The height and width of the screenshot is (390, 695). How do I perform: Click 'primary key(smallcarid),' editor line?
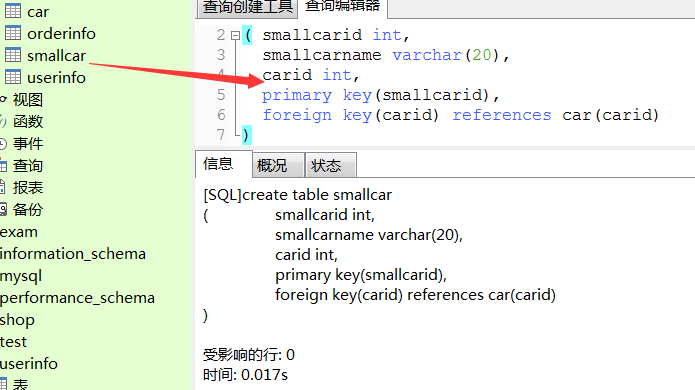[380, 95]
